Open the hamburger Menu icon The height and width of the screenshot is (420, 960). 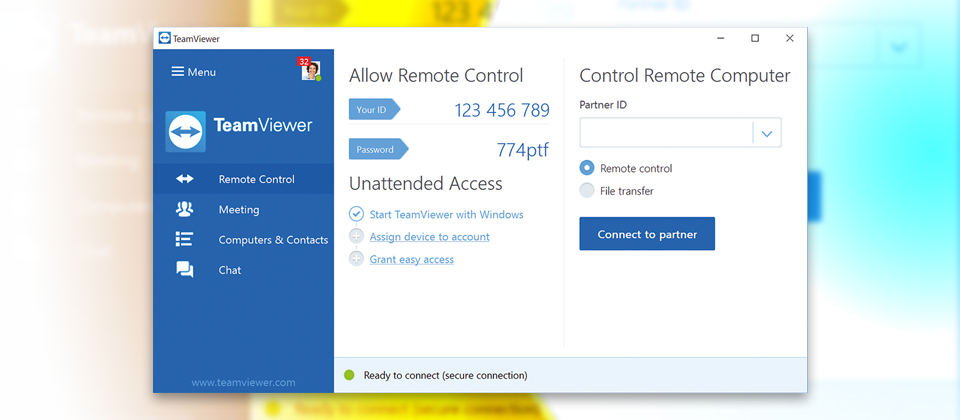tap(178, 72)
